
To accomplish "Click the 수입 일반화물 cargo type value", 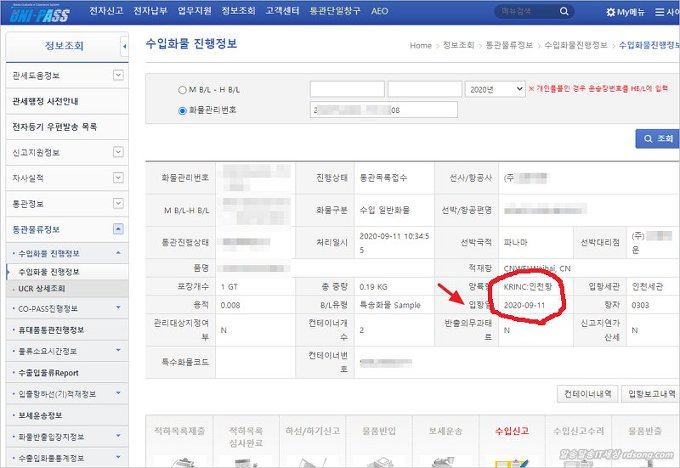I will point(385,210).
